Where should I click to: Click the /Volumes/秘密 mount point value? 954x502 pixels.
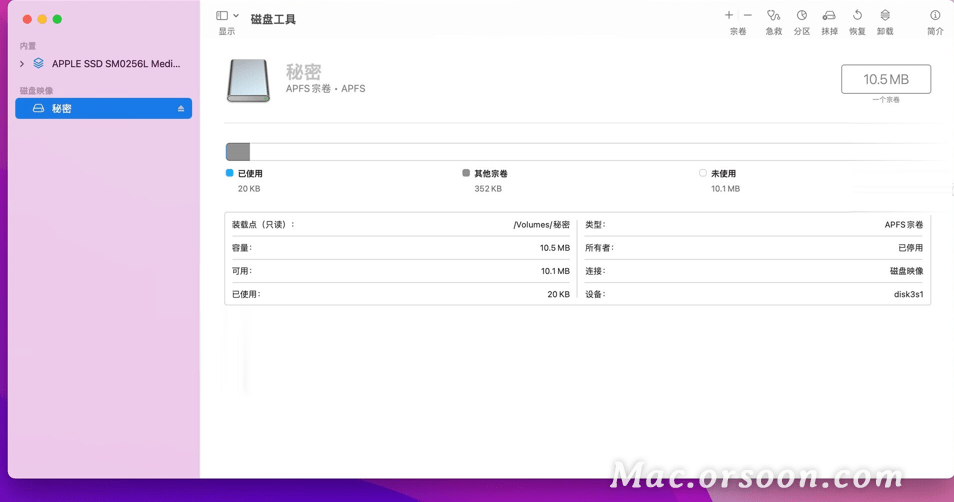click(x=541, y=225)
